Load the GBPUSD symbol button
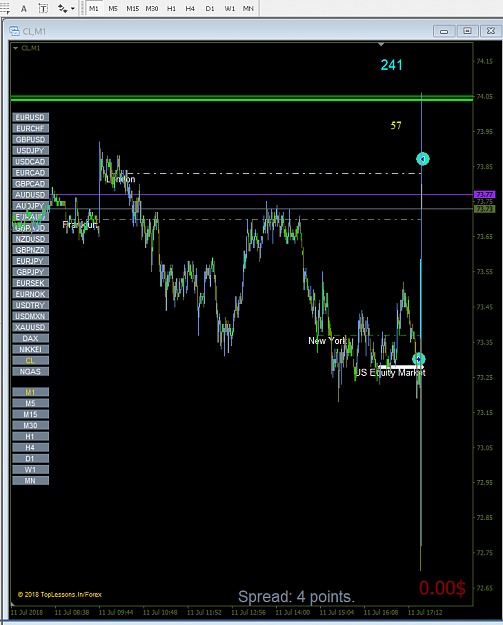Screen dimensions: 503x625 (30, 140)
